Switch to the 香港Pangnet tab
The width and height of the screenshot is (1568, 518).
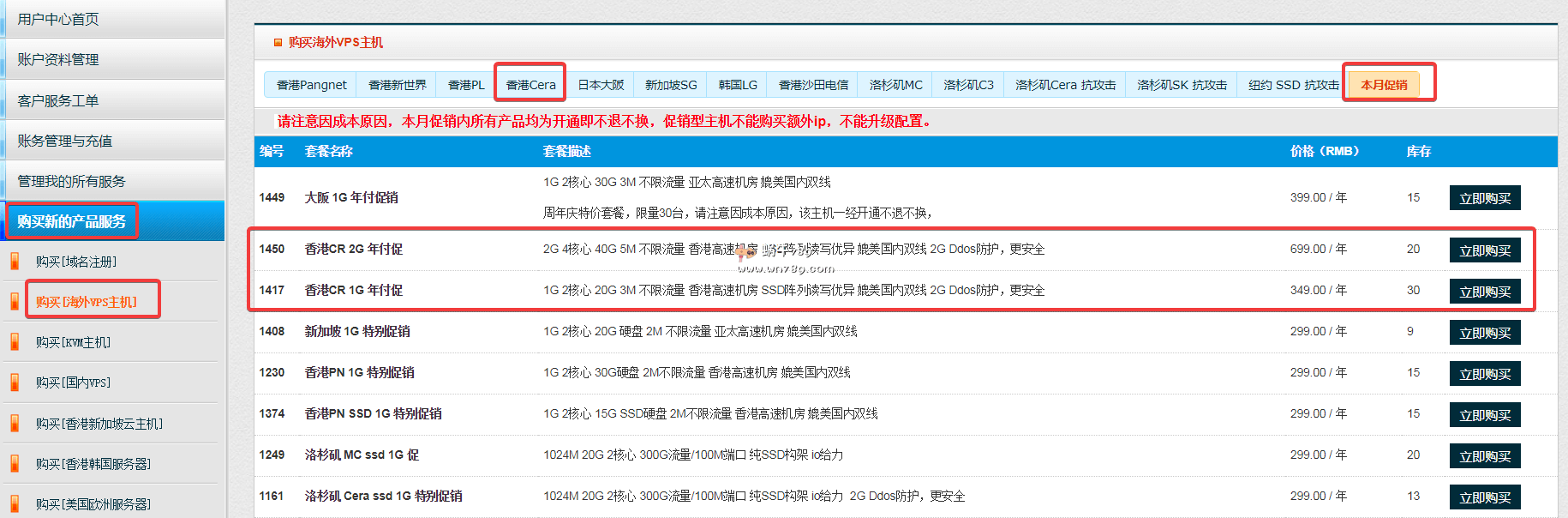coord(311,85)
